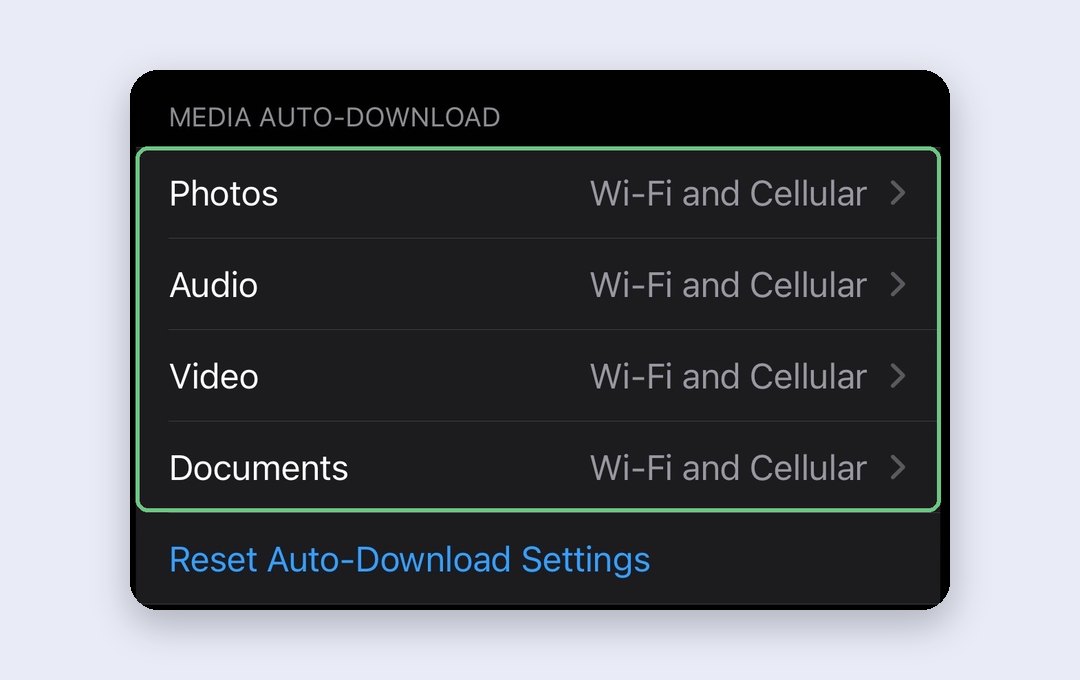Viewport: 1080px width, 680px height.
Task: Tap the chevron in the Audio row
Action: pos(897,285)
